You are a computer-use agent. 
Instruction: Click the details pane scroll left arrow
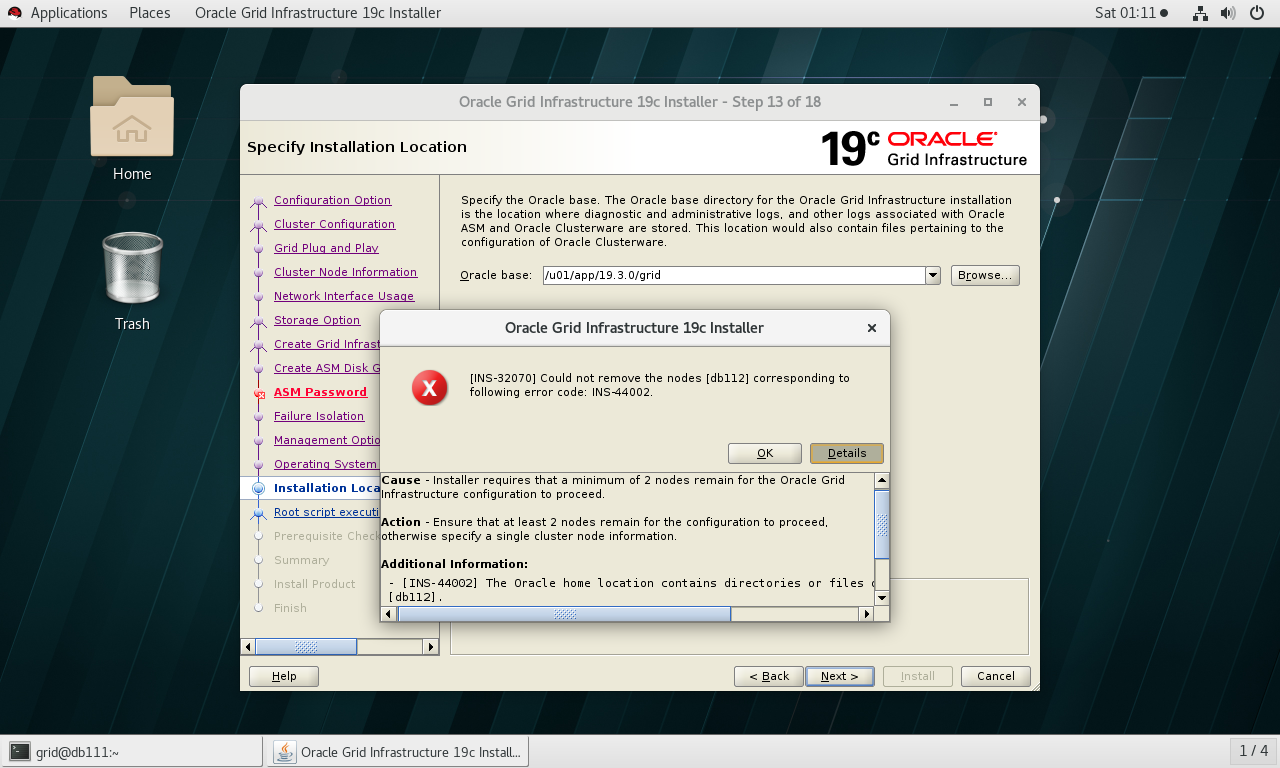click(x=389, y=614)
